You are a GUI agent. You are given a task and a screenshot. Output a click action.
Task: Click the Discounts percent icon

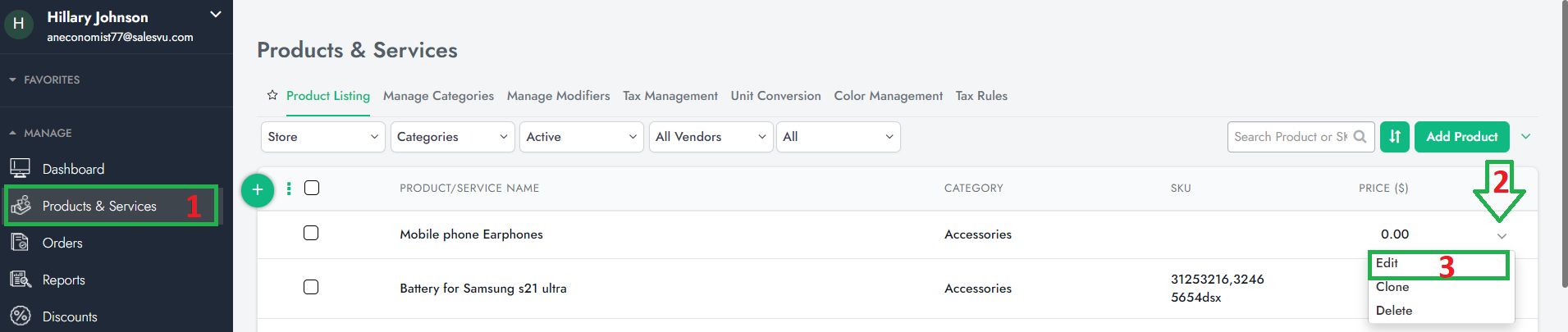pos(21,316)
